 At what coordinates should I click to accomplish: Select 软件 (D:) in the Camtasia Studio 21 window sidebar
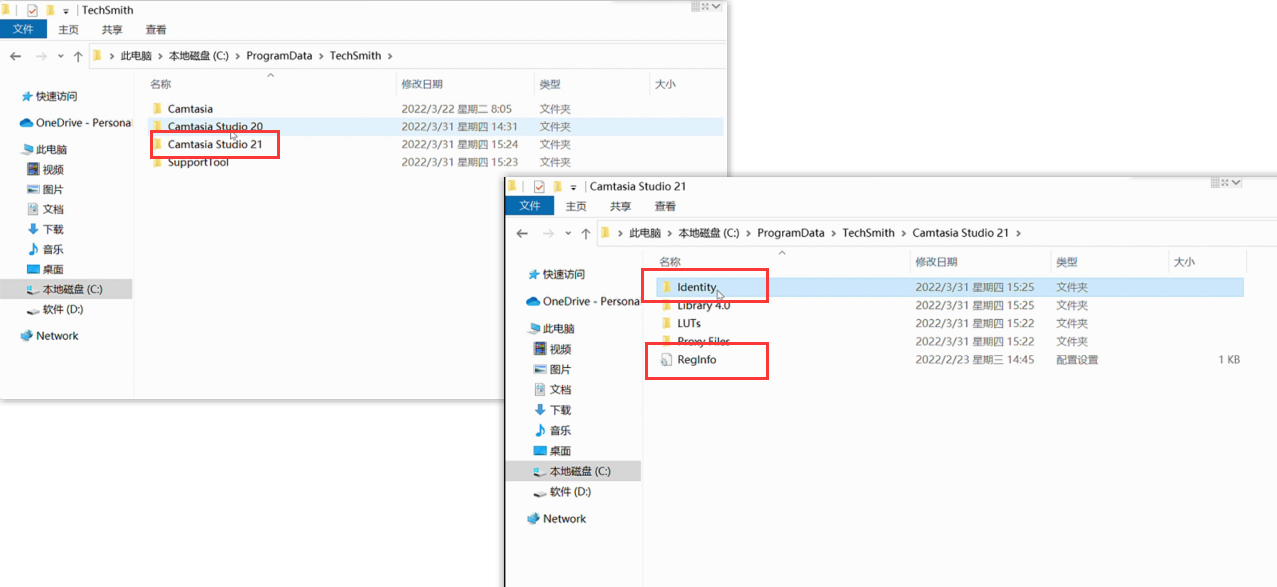pyautogui.click(x=570, y=492)
